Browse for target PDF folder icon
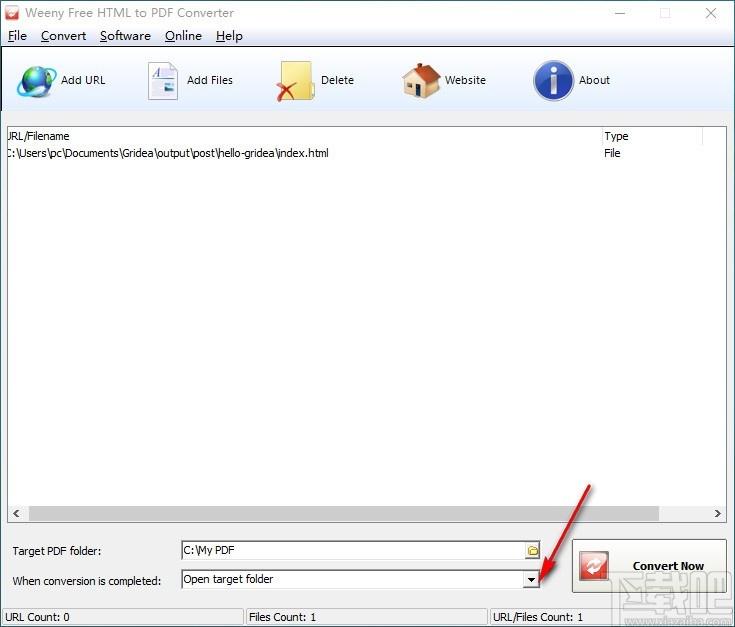 [532, 551]
